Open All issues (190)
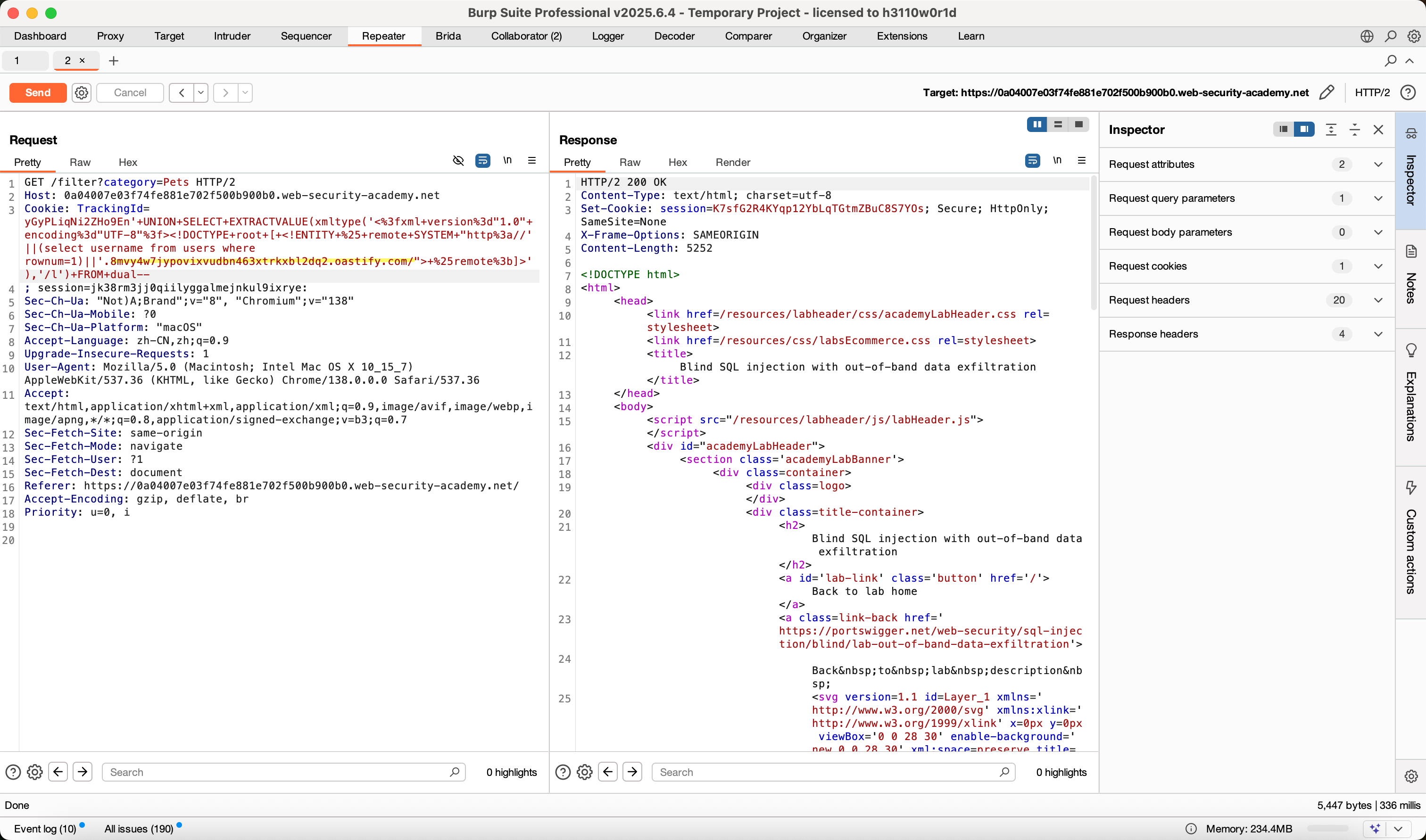This screenshot has width=1426, height=840. click(139, 829)
